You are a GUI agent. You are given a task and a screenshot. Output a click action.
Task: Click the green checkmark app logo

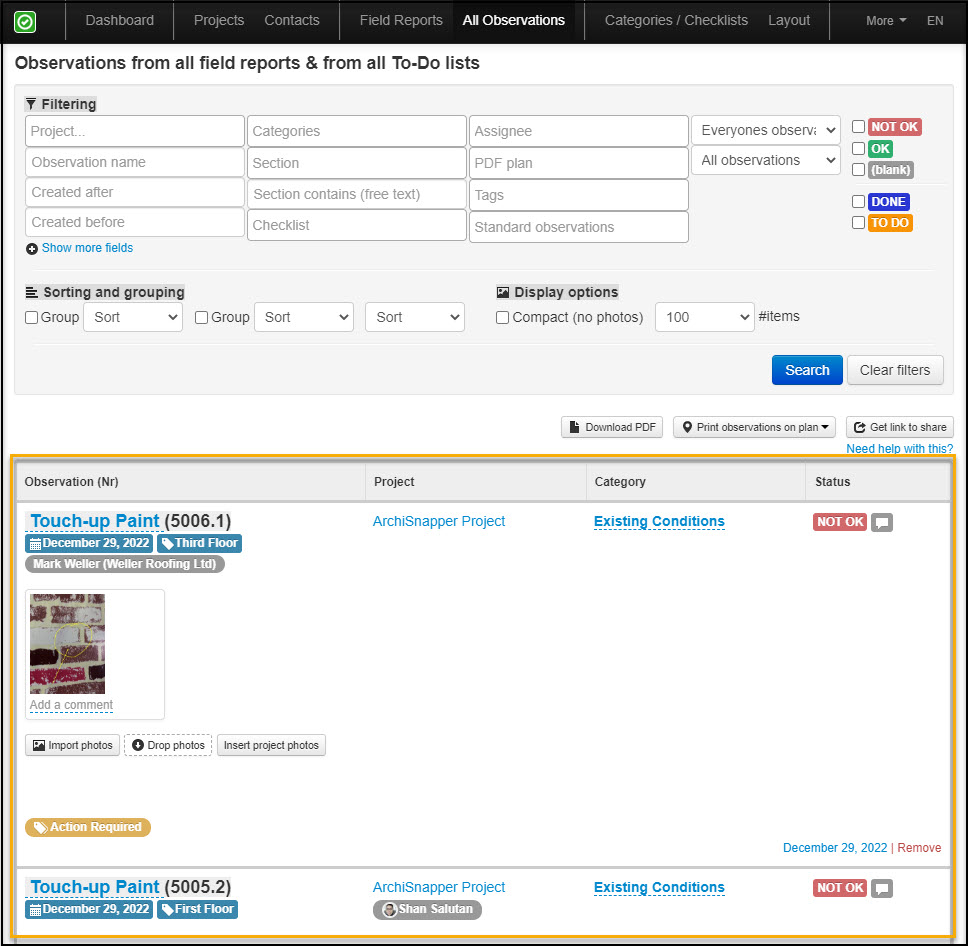[25, 22]
